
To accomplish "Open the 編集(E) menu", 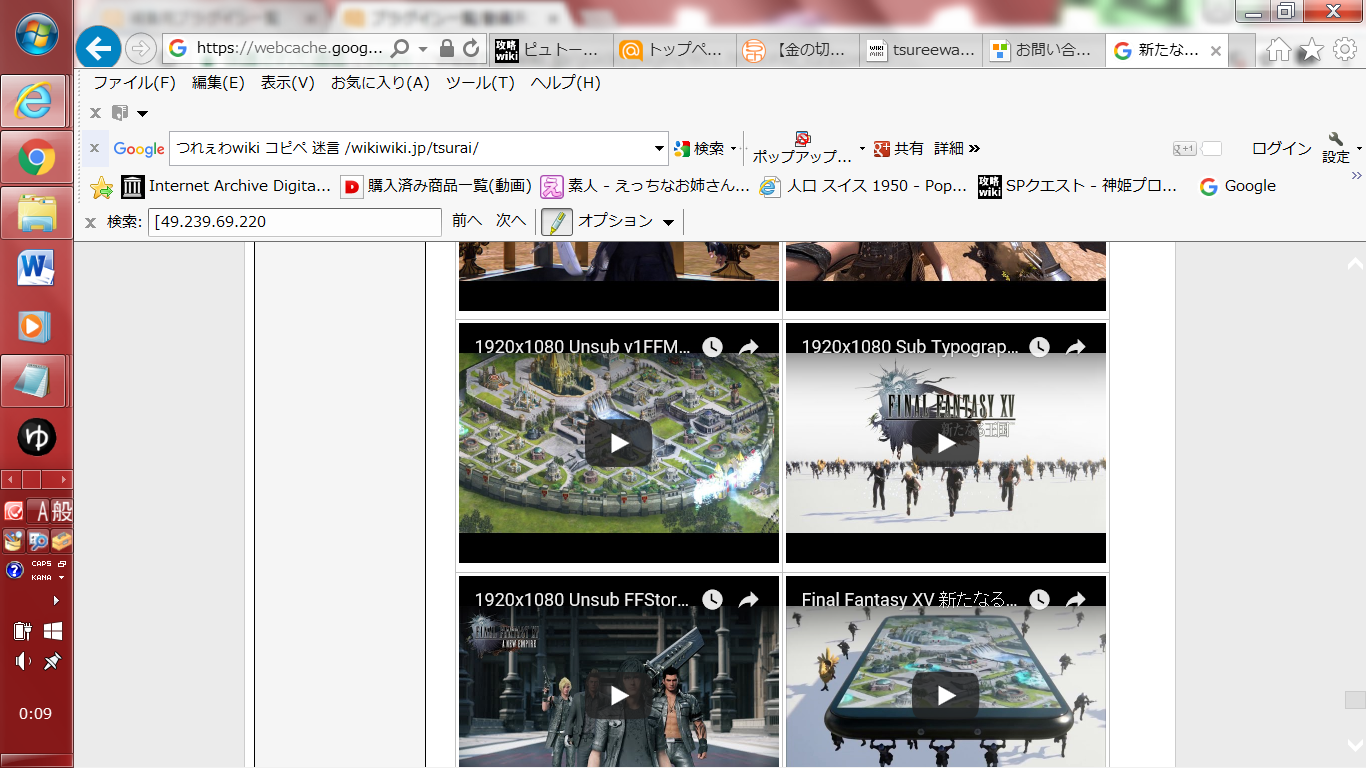I will click(x=218, y=83).
